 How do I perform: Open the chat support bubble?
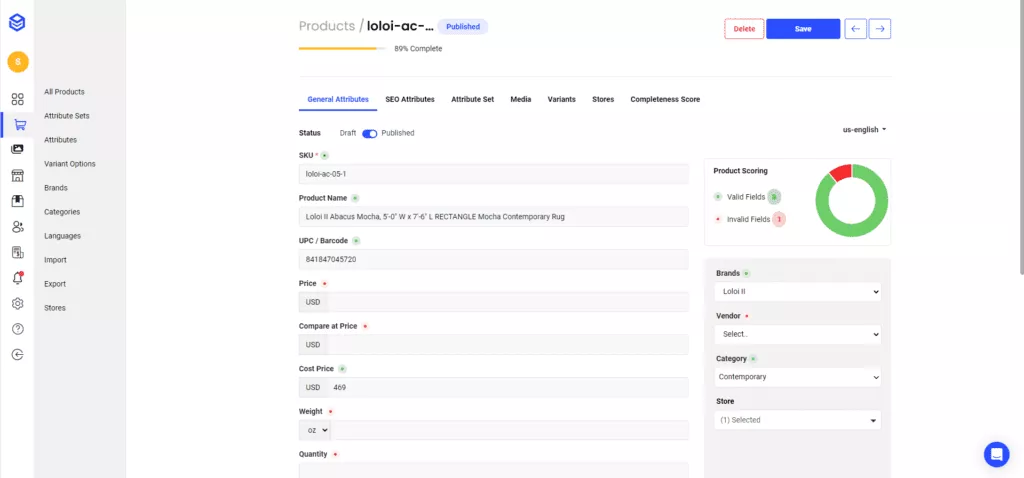tap(996, 454)
